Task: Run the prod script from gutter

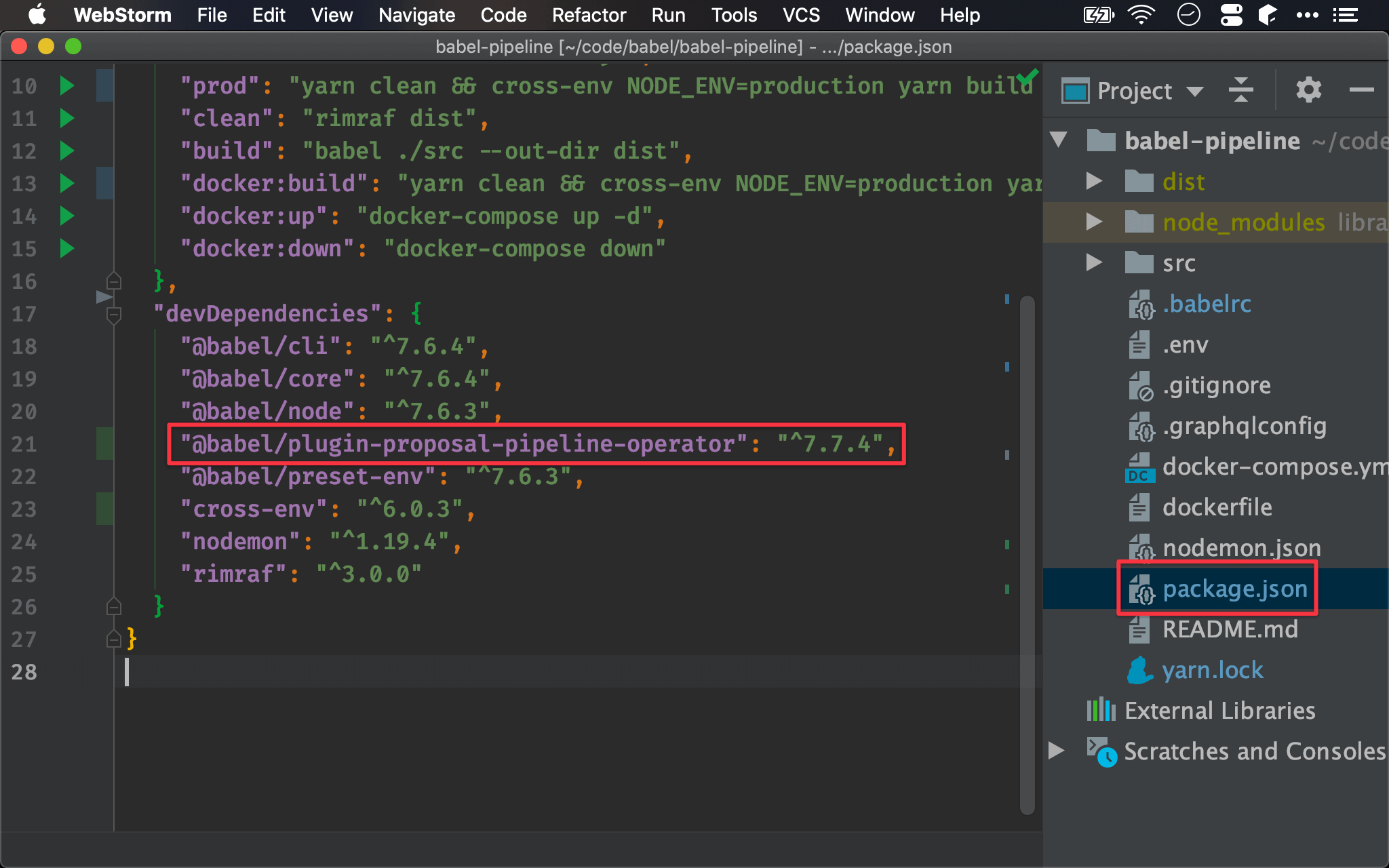Action: (66, 85)
